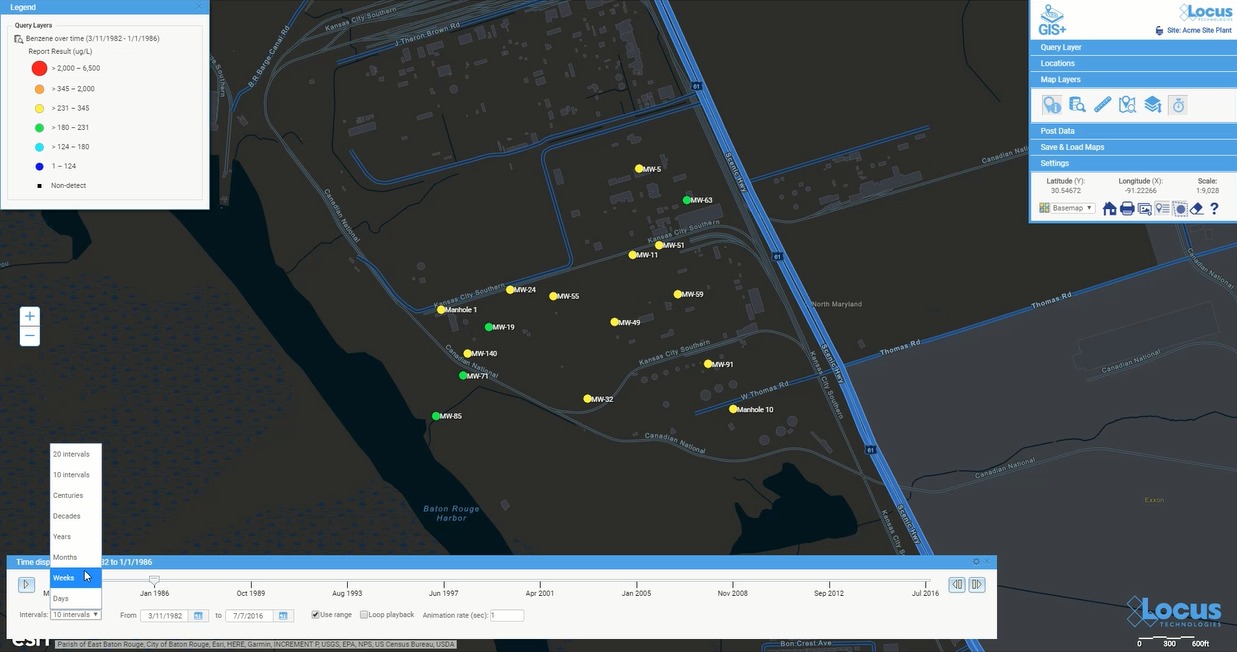Screen dimensions: 1237x652
Task: Select Centuries interval option
Action: coord(76,495)
